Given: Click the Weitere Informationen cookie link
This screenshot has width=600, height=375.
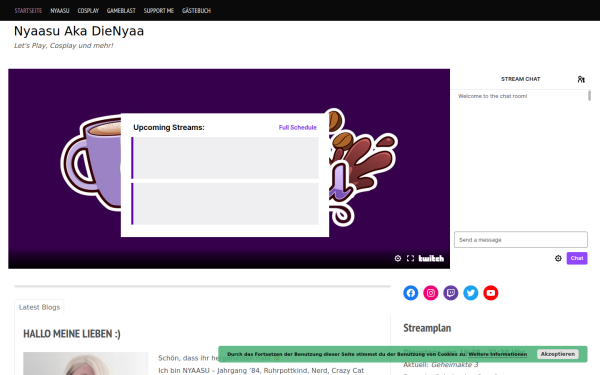Looking at the screenshot, I should point(498,354).
